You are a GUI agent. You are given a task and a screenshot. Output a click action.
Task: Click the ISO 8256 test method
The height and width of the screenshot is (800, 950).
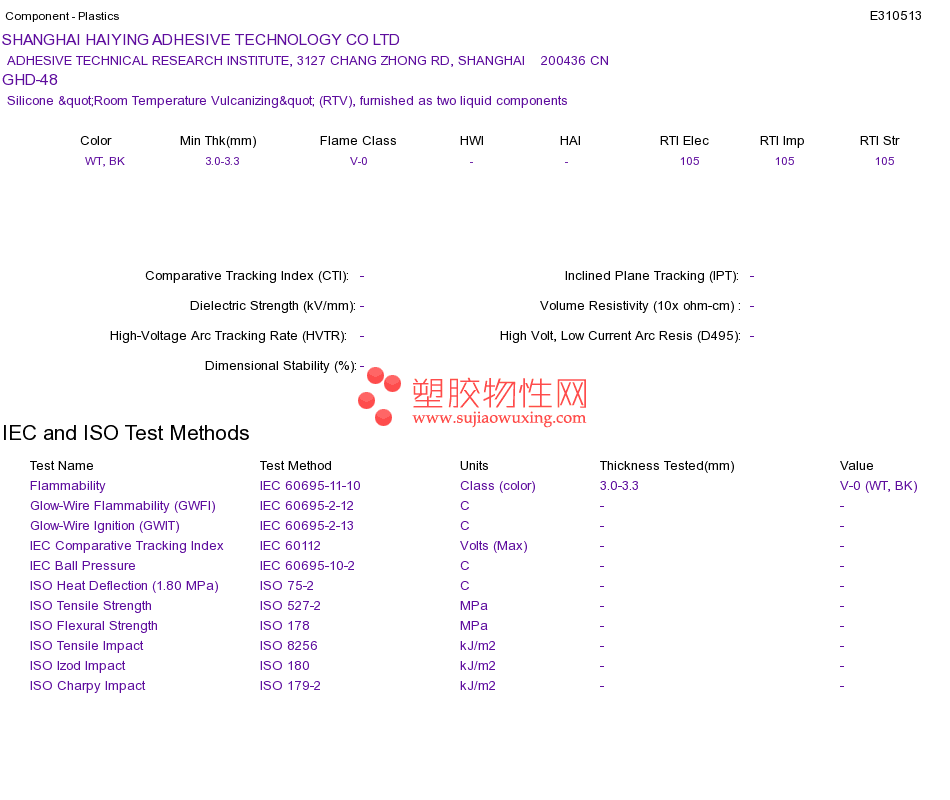click(288, 645)
